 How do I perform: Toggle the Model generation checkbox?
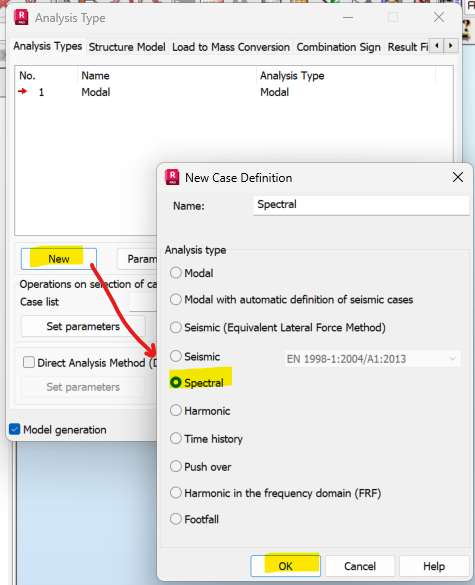[15, 429]
